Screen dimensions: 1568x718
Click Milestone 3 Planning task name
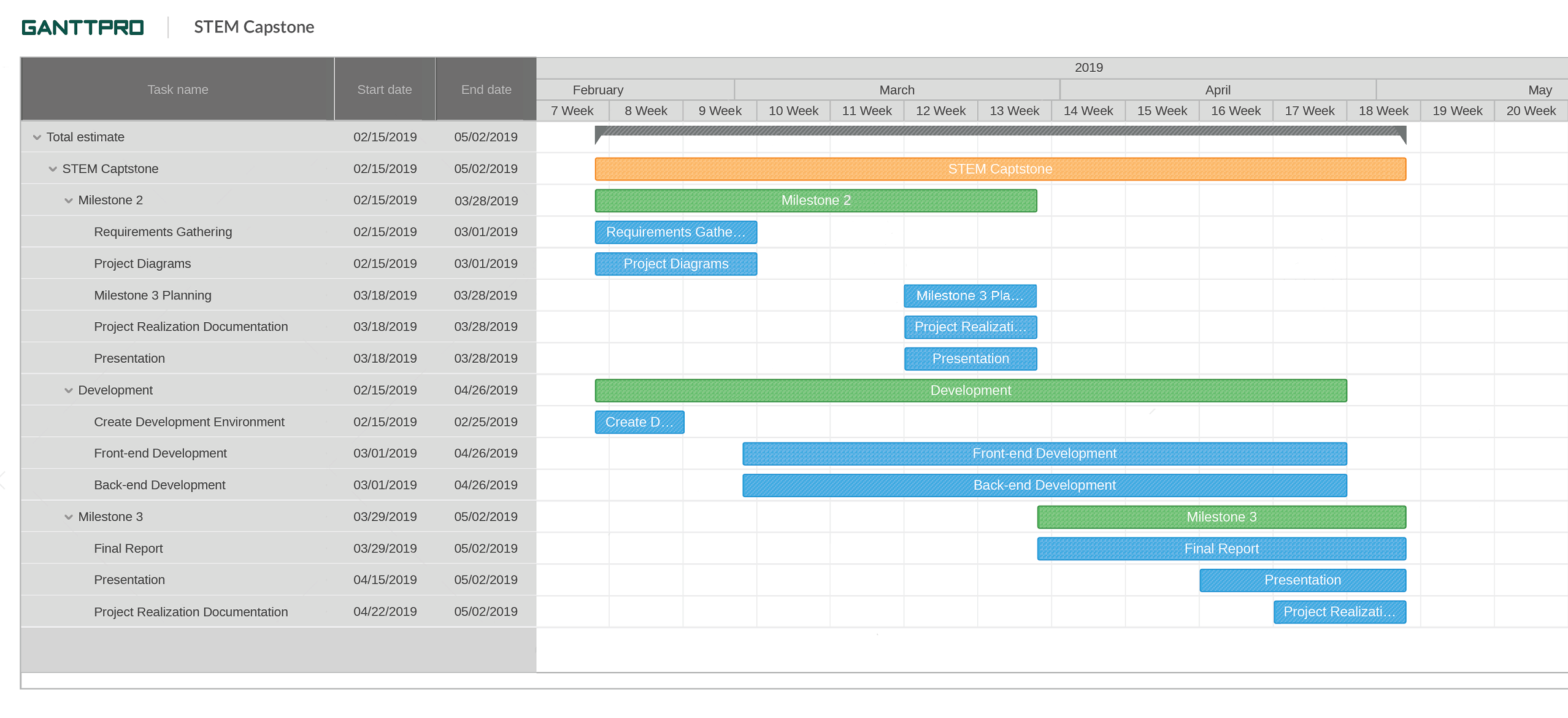pos(152,296)
